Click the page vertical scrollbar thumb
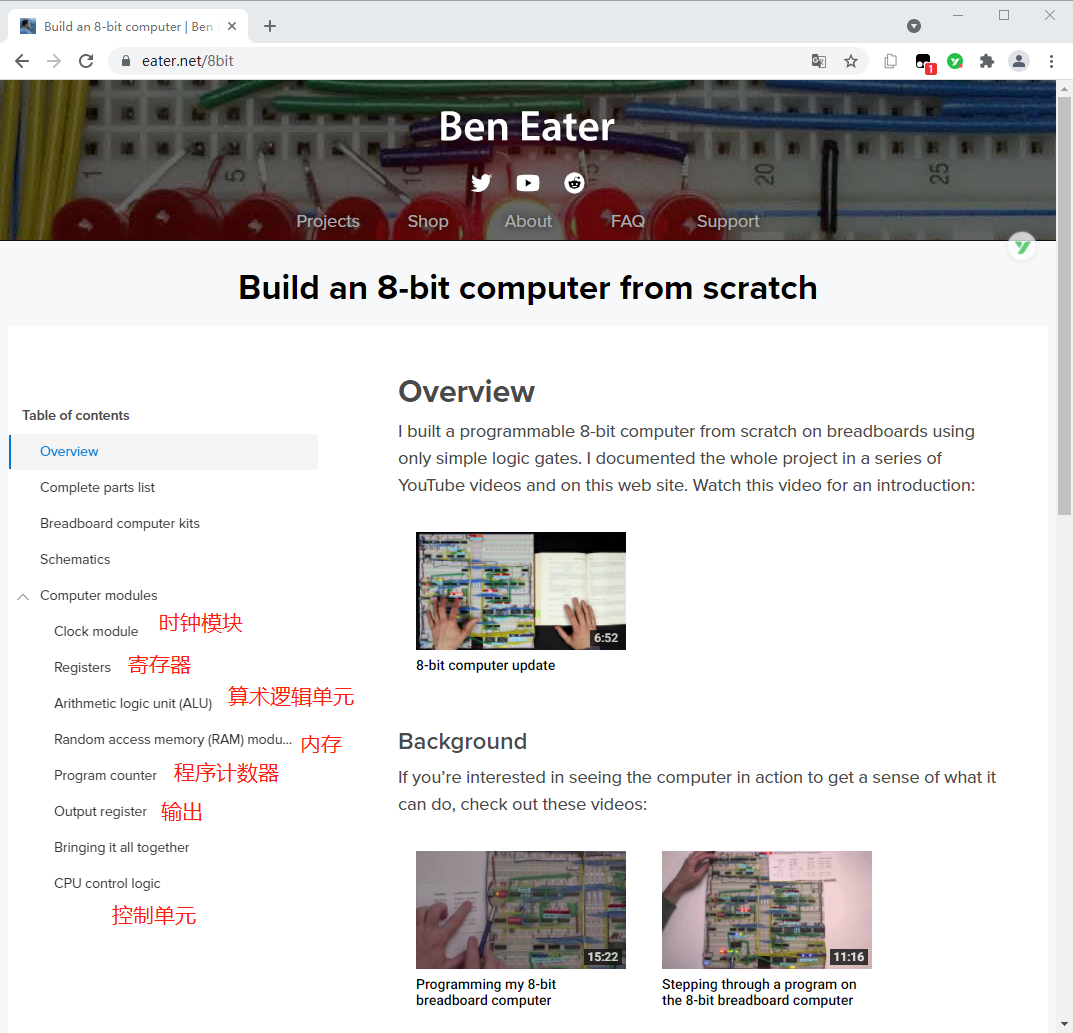Viewport: 1073px width, 1033px height. (x=1064, y=305)
